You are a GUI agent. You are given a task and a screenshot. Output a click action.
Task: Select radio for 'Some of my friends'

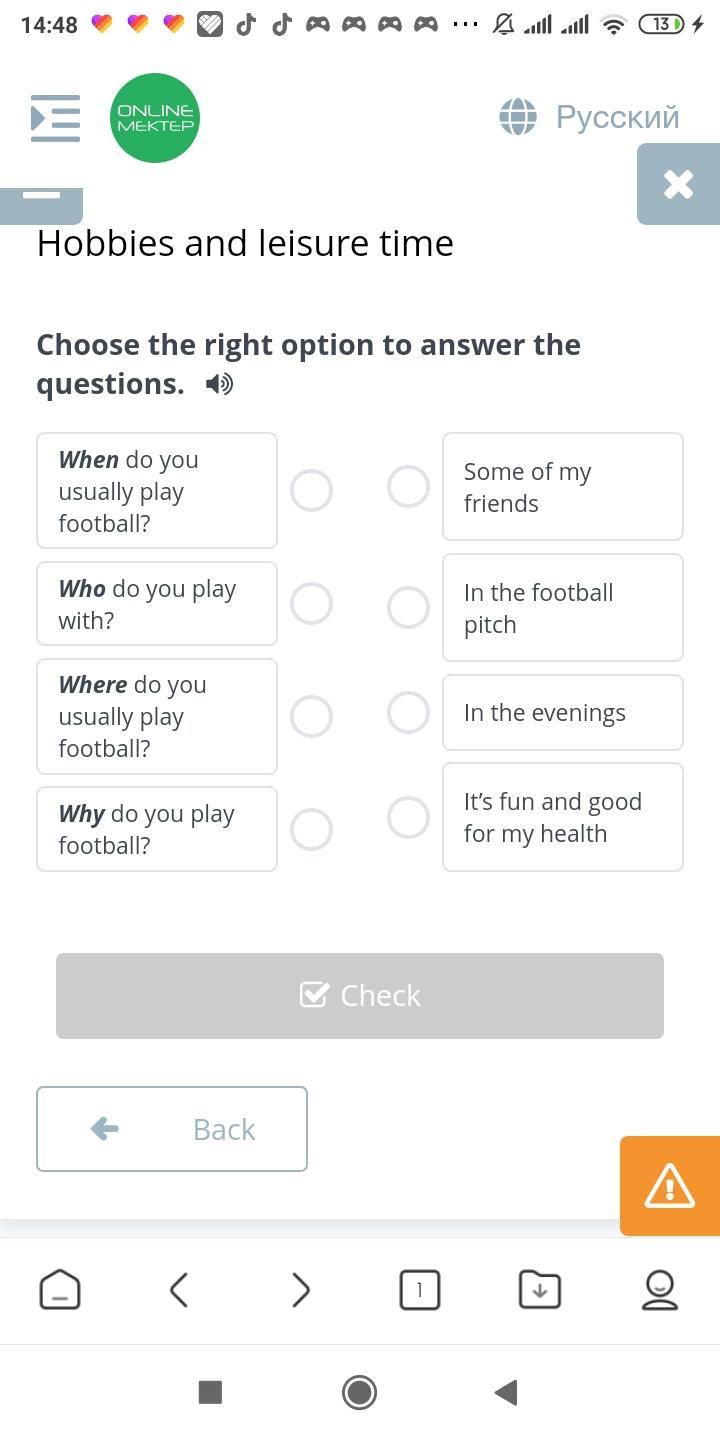pos(408,487)
